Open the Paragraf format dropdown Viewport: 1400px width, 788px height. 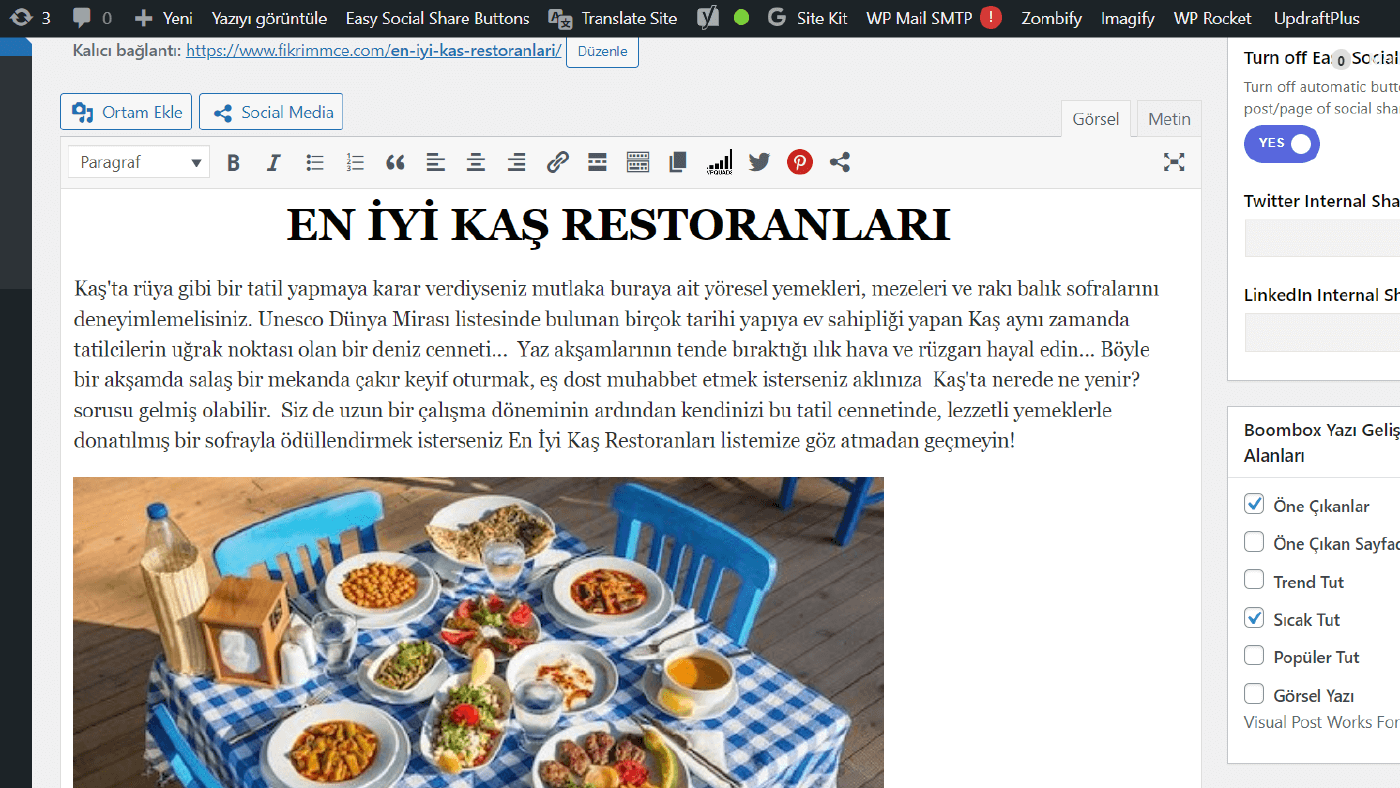point(139,162)
